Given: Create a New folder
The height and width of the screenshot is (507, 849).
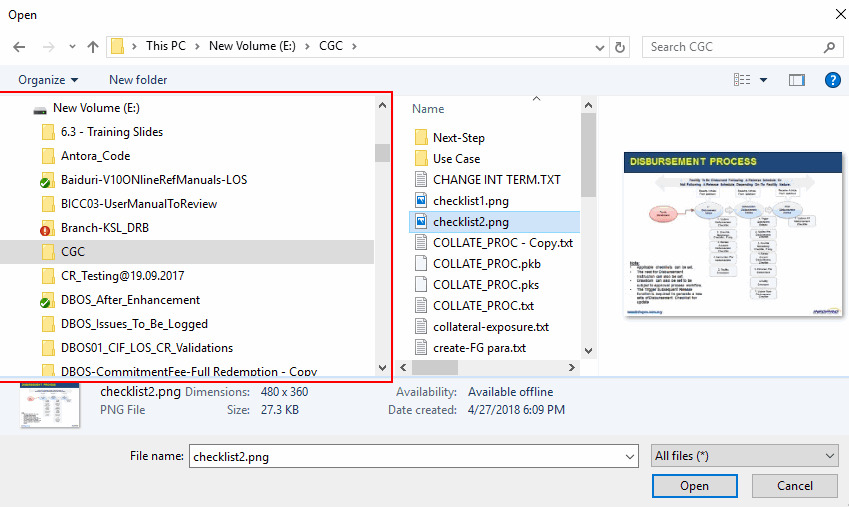Looking at the screenshot, I should click(x=138, y=80).
